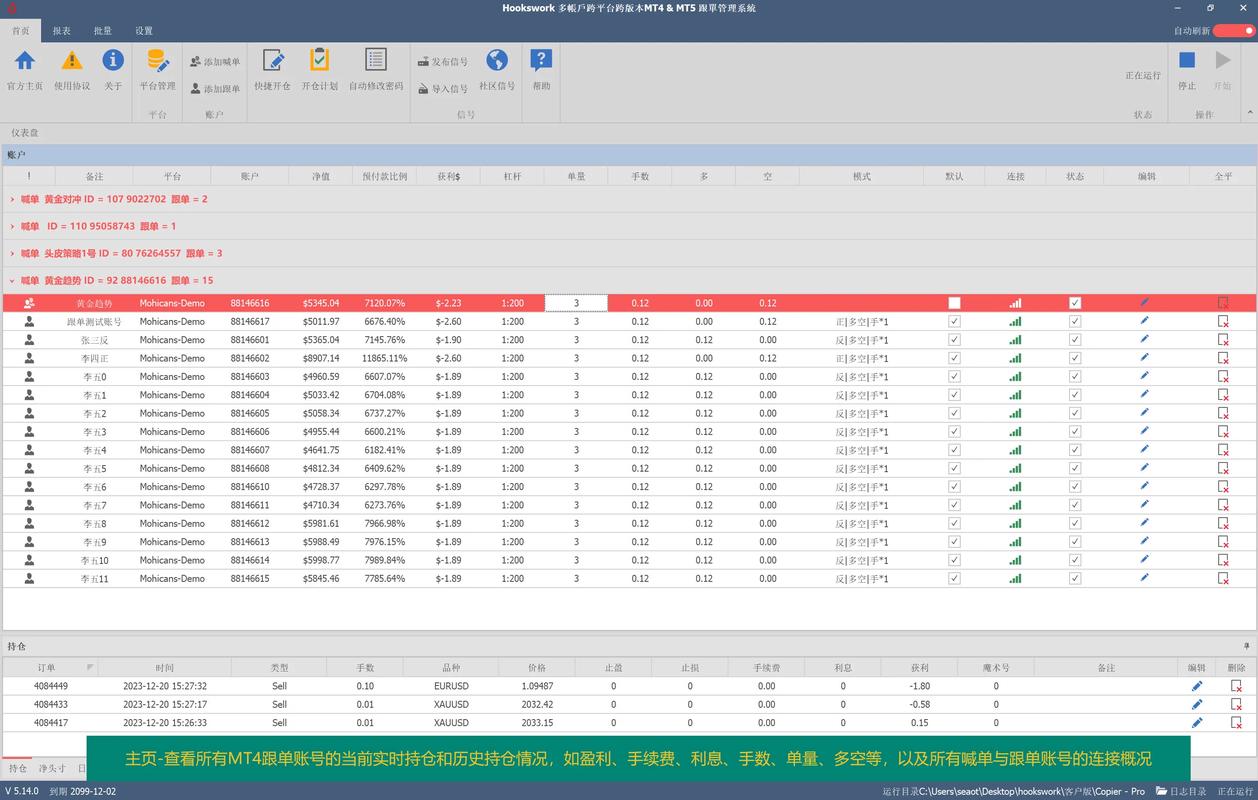Sort by the 净值 column header

321,176
